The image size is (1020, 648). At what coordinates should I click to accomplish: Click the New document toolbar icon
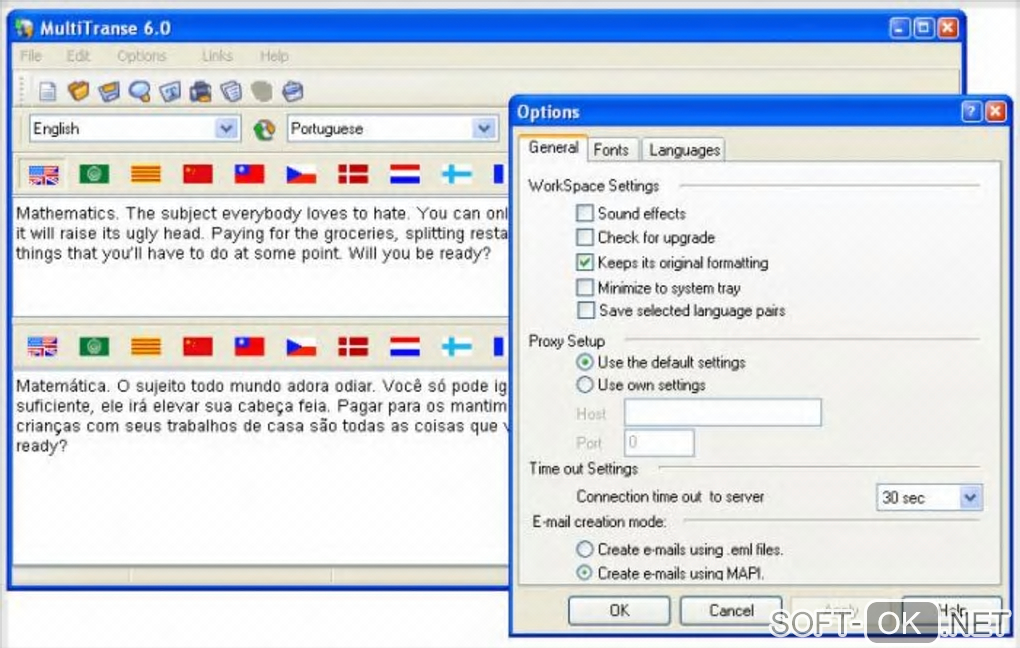47,92
